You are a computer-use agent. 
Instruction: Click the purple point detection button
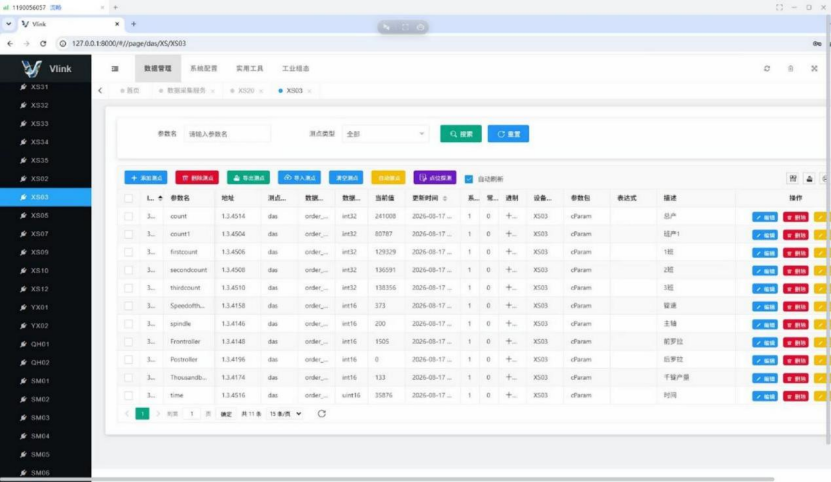tap(435, 178)
